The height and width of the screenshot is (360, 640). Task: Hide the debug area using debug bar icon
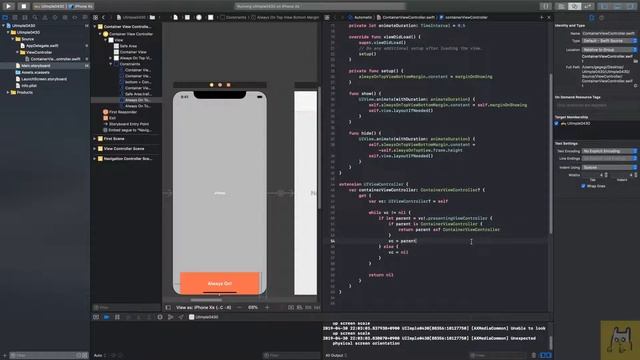click(x=96, y=317)
